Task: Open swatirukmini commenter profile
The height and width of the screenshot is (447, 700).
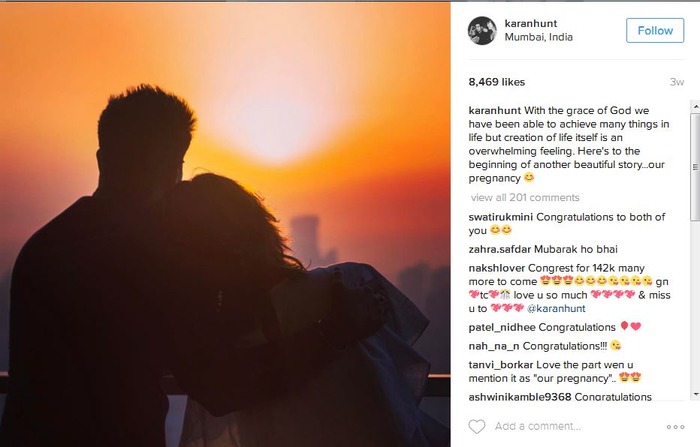Action: point(500,217)
